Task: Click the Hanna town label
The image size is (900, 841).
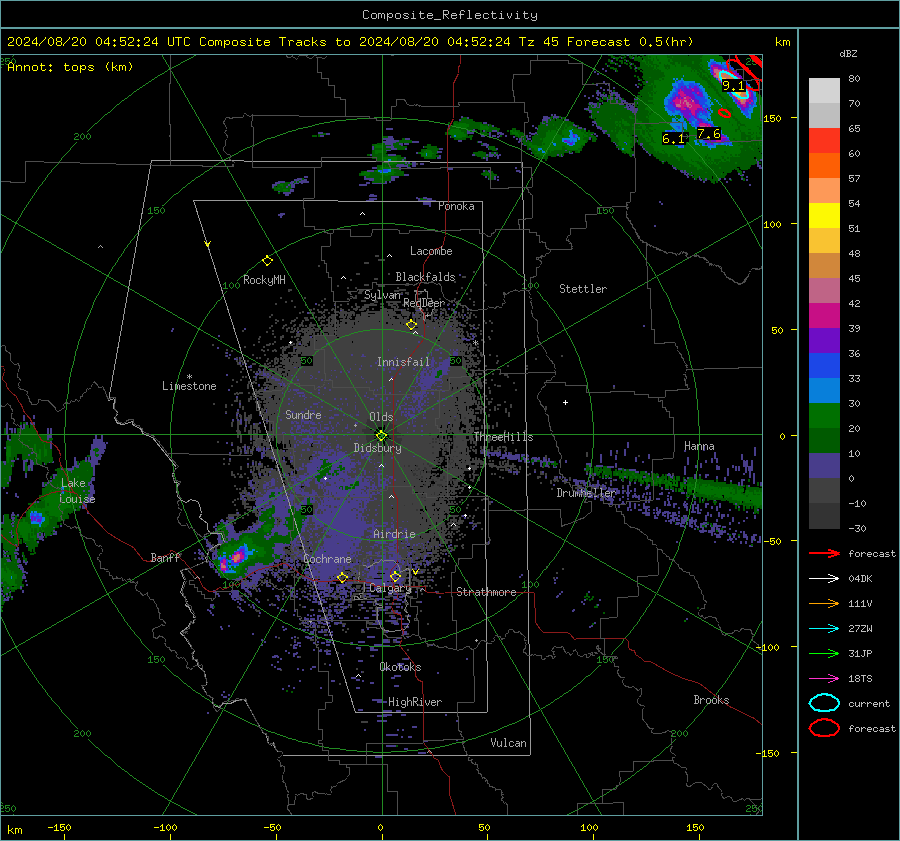Action: (x=699, y=446)
